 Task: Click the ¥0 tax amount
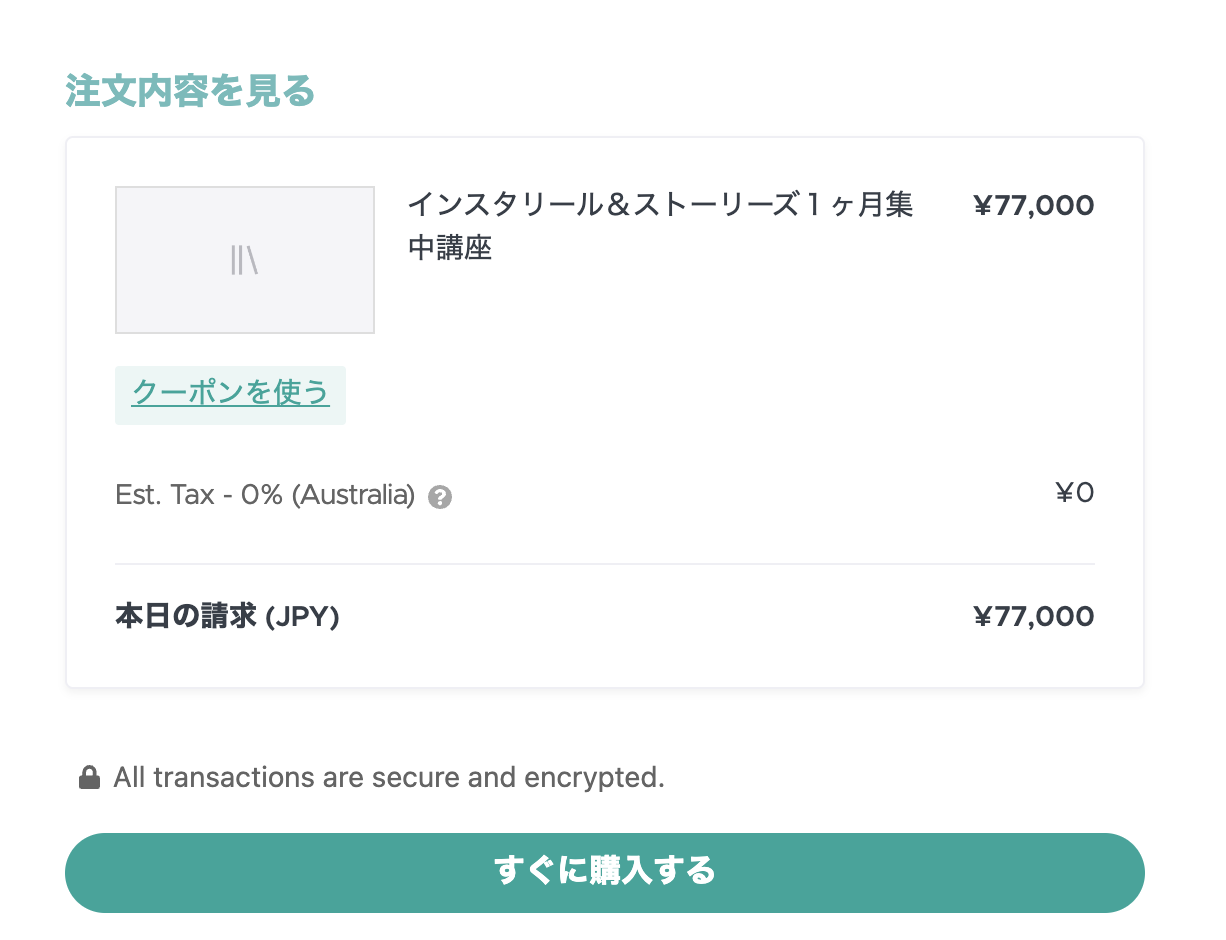1075,492
